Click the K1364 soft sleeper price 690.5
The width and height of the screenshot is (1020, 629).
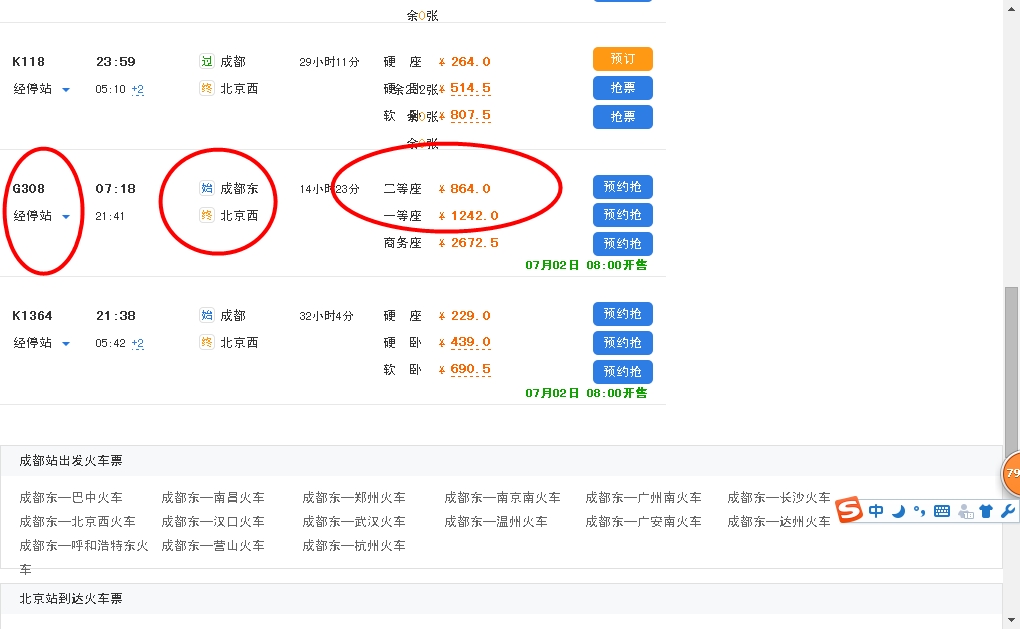(x=470, y=369)
